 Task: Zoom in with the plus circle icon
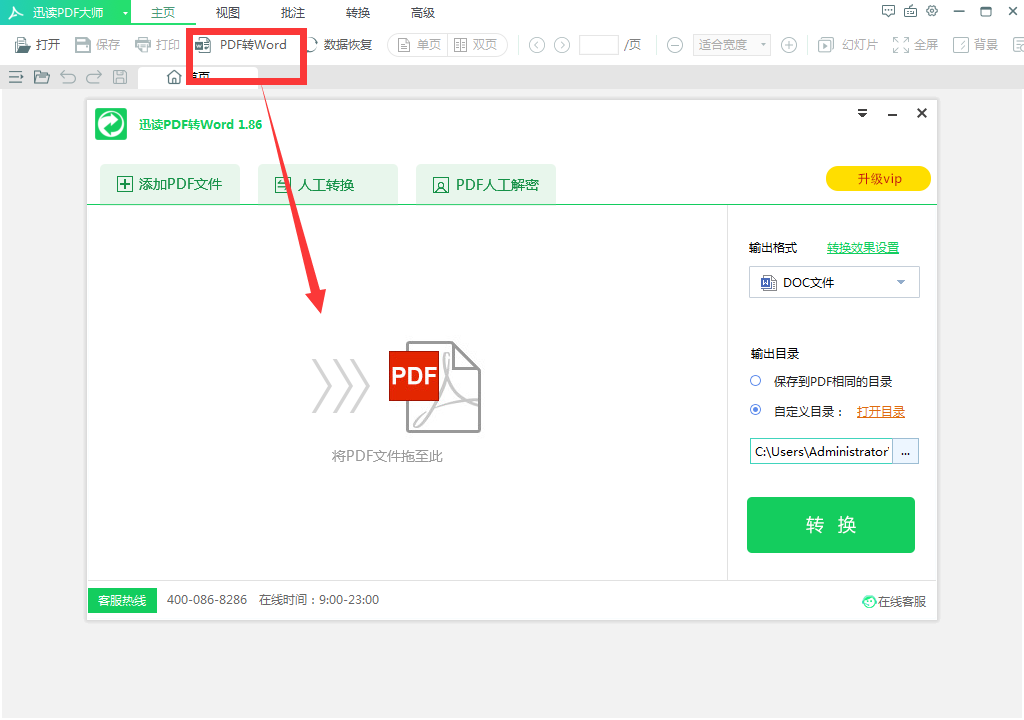[x=789, y=44]
